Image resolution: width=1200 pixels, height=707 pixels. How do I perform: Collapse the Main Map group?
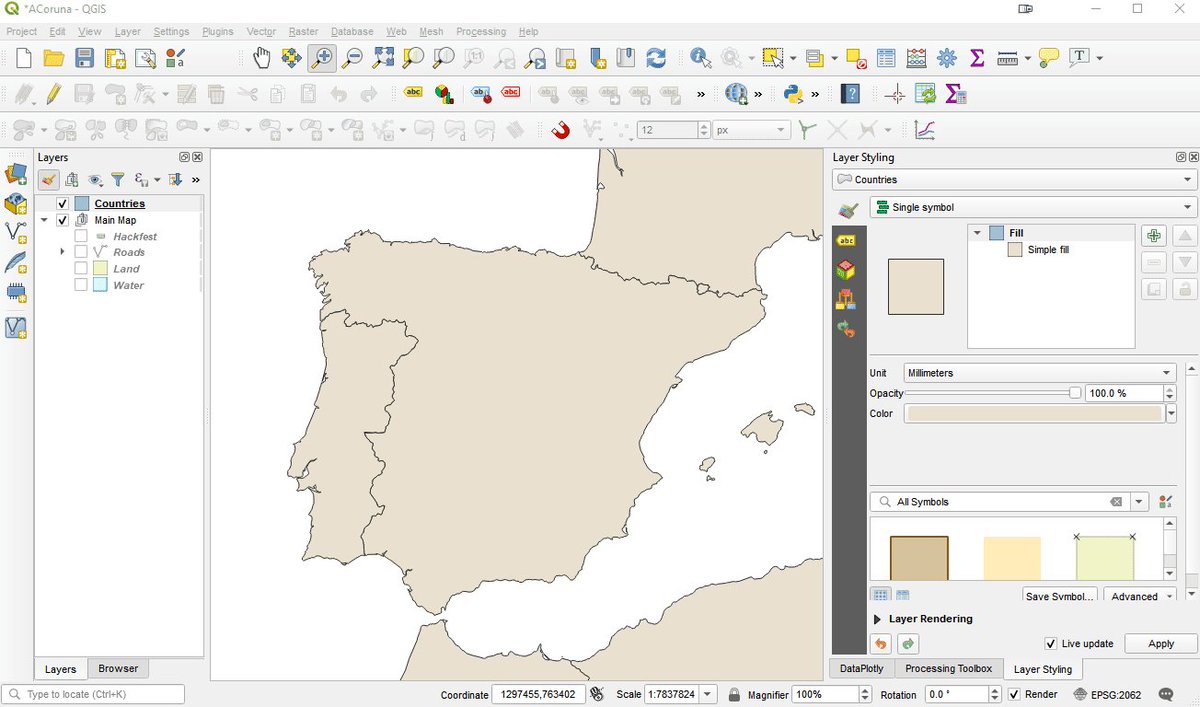[x=45, y=220]
